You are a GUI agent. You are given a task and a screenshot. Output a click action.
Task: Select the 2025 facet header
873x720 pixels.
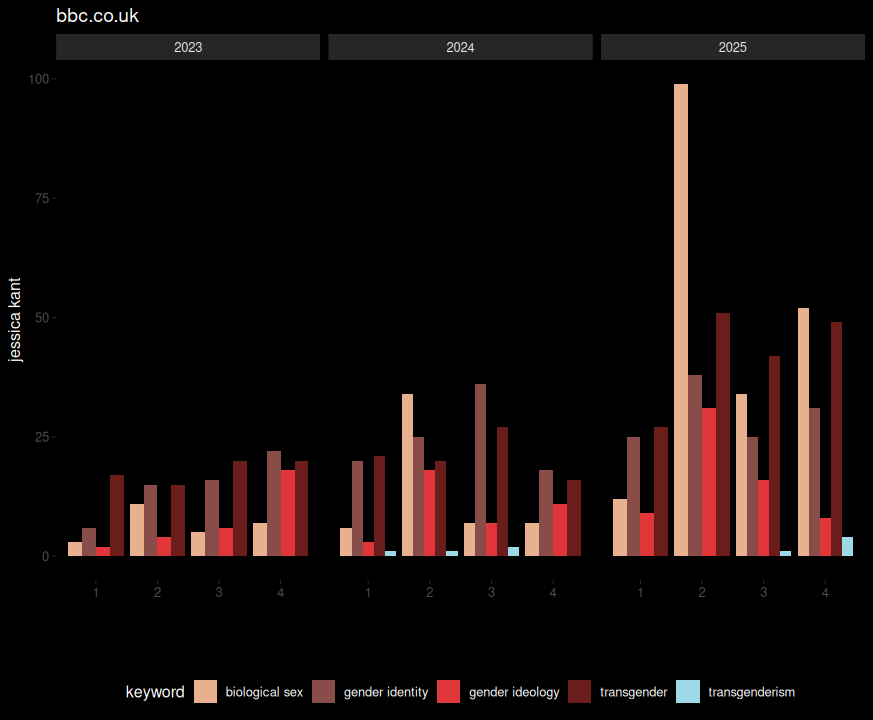pos(732,47)
